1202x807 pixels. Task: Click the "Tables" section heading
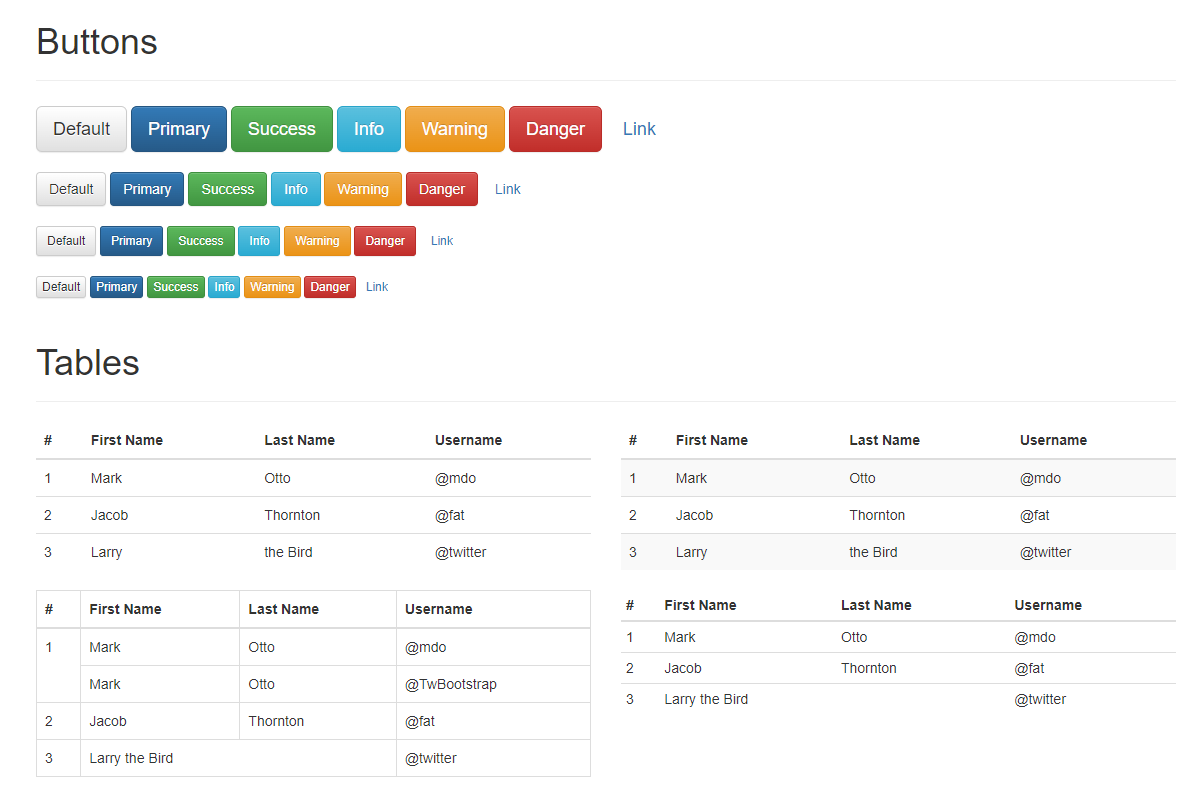(88, 362)
